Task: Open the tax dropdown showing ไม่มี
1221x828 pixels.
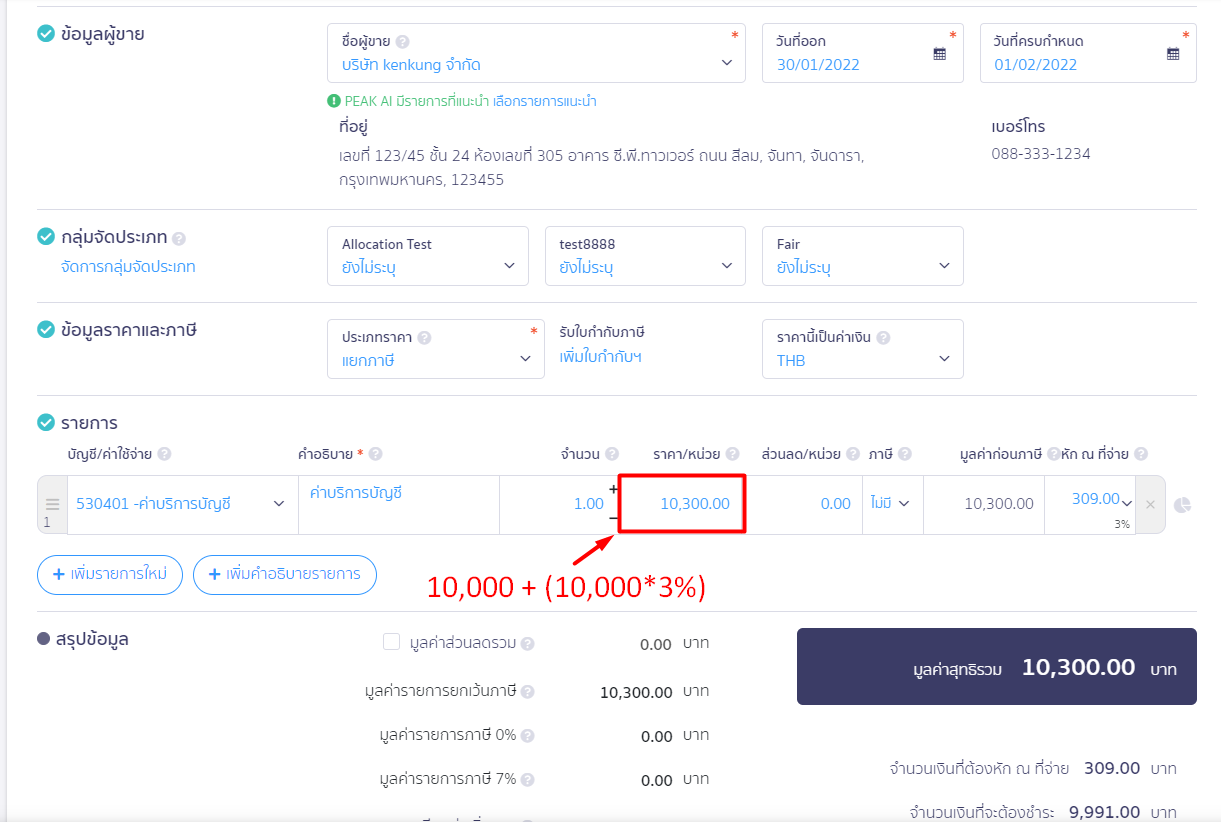Action: (893, 504)
